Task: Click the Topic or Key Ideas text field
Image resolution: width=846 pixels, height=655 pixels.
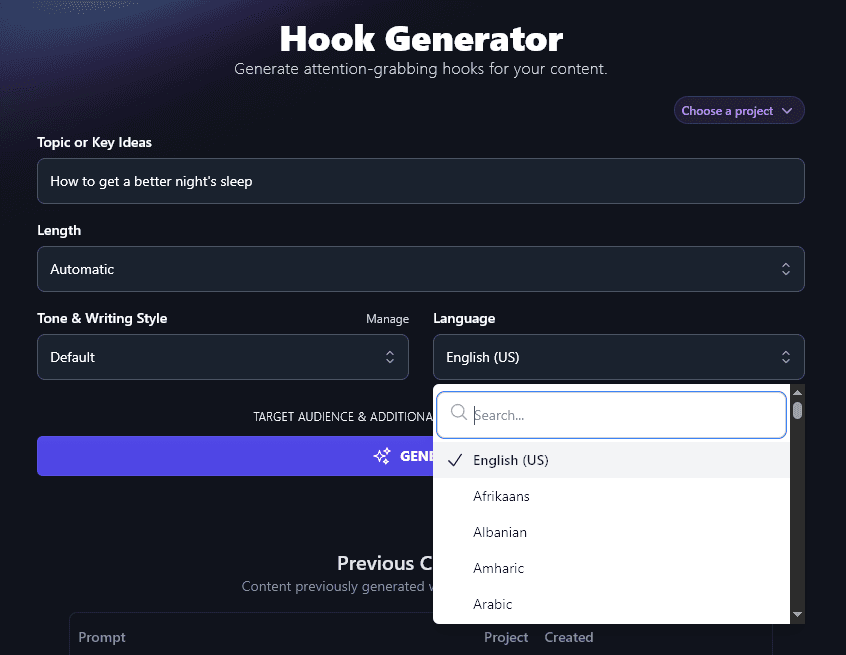Action: point(420,181)
